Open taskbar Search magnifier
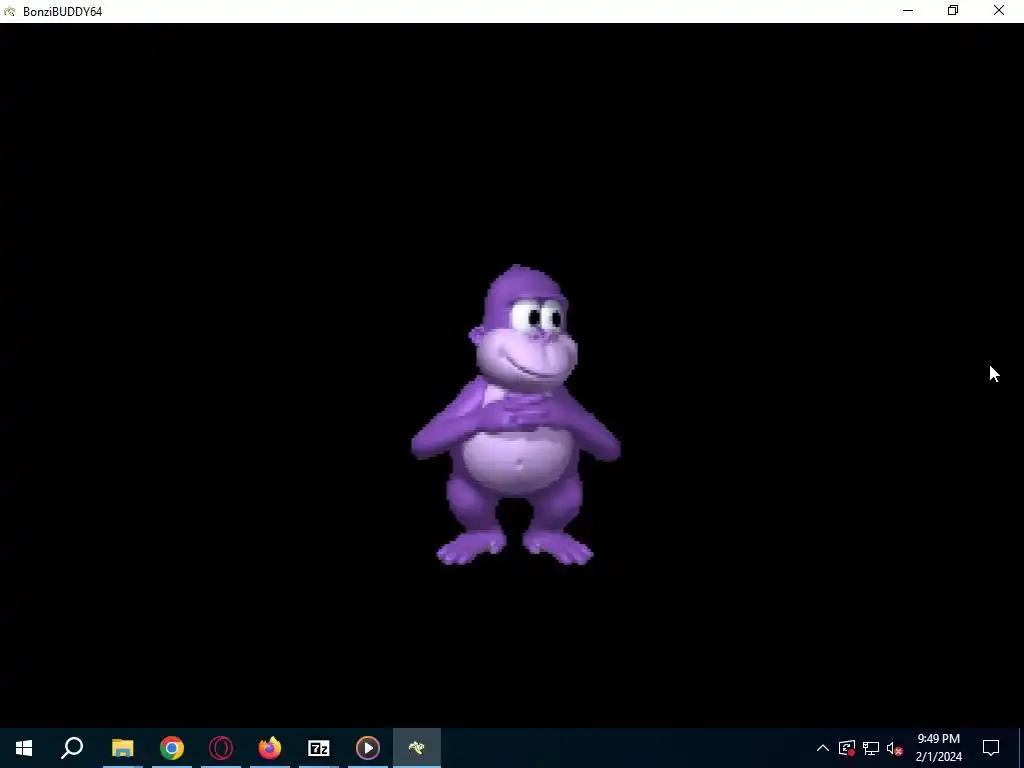This screenshot has width=1024, height=768. click(72, 748)
